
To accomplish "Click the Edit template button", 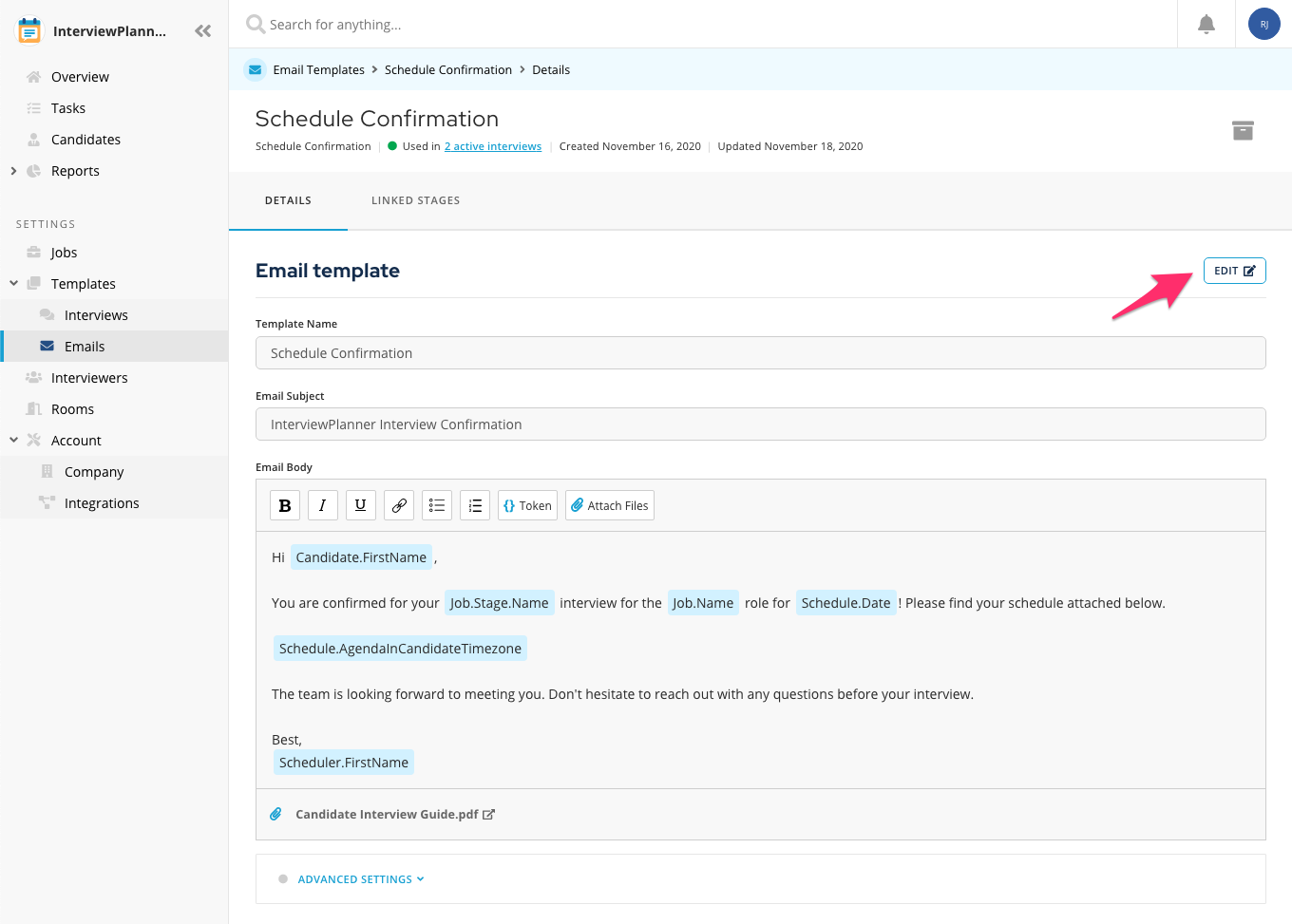I will tap(1234, 271).
